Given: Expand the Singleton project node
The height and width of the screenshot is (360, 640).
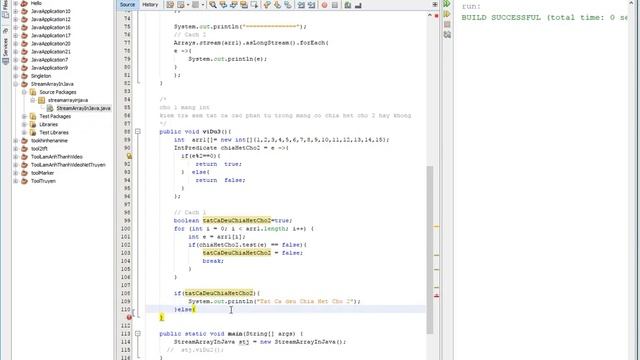Looking at the screenshot, I should click(x=16, y=76).
